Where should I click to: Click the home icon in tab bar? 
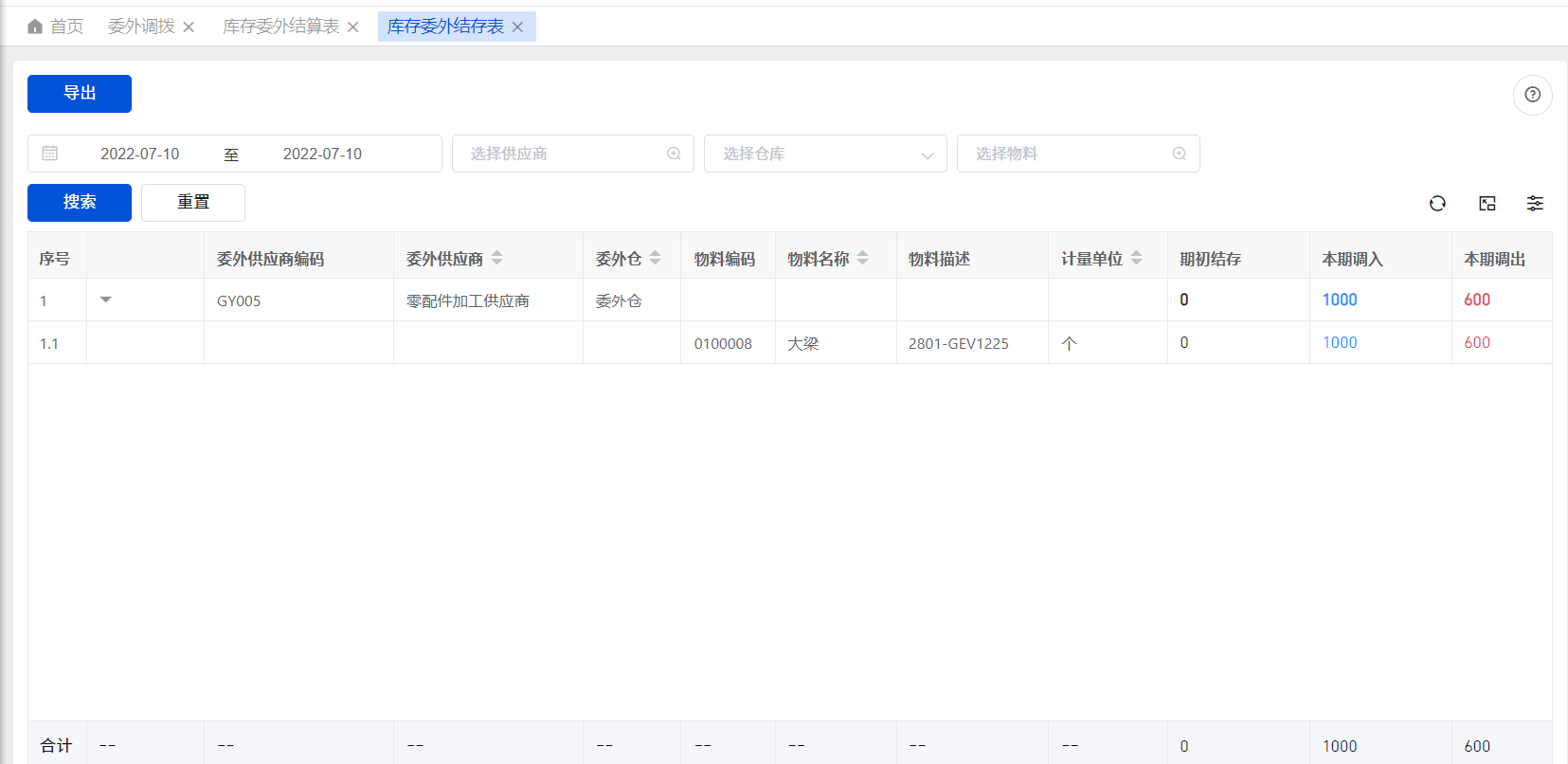coord(35,27)
